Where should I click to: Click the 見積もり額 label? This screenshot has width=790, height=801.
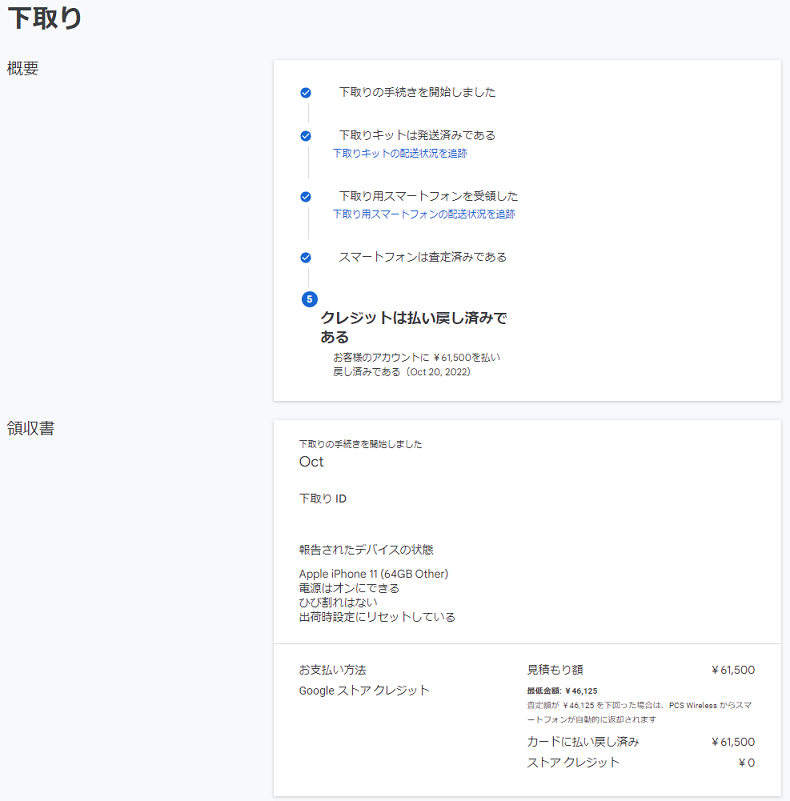(555, 670)
